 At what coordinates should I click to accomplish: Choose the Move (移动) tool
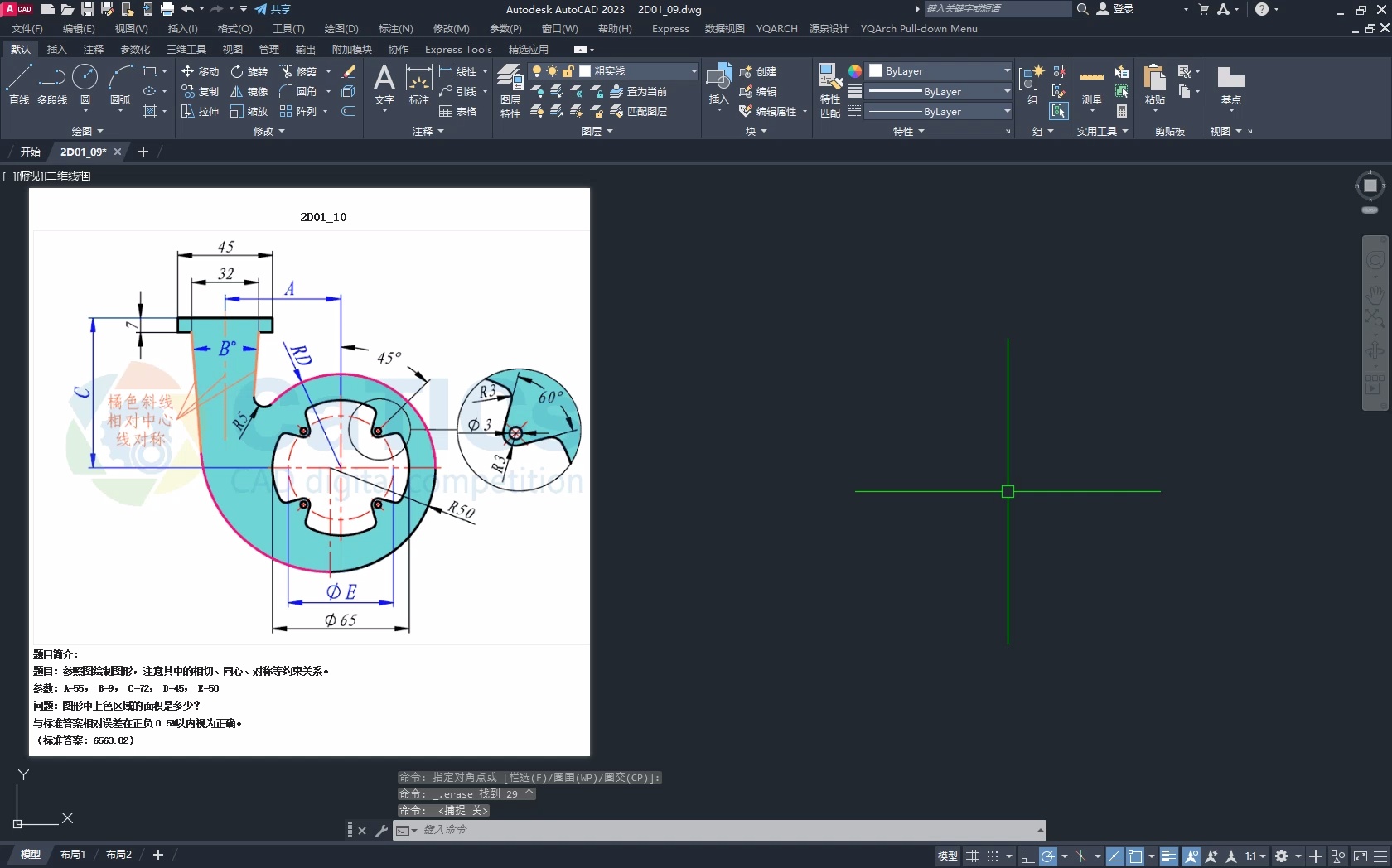pyautogui.click(x=200, y=71)
